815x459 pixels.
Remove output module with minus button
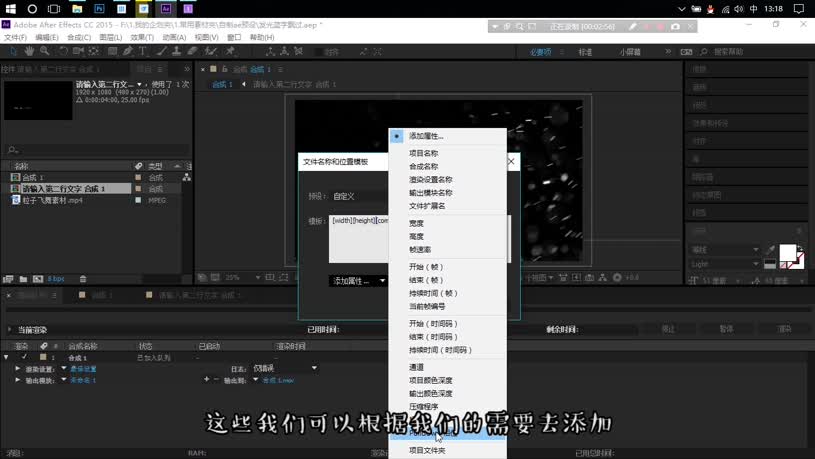pyautogui.click(x=217, y=379)
